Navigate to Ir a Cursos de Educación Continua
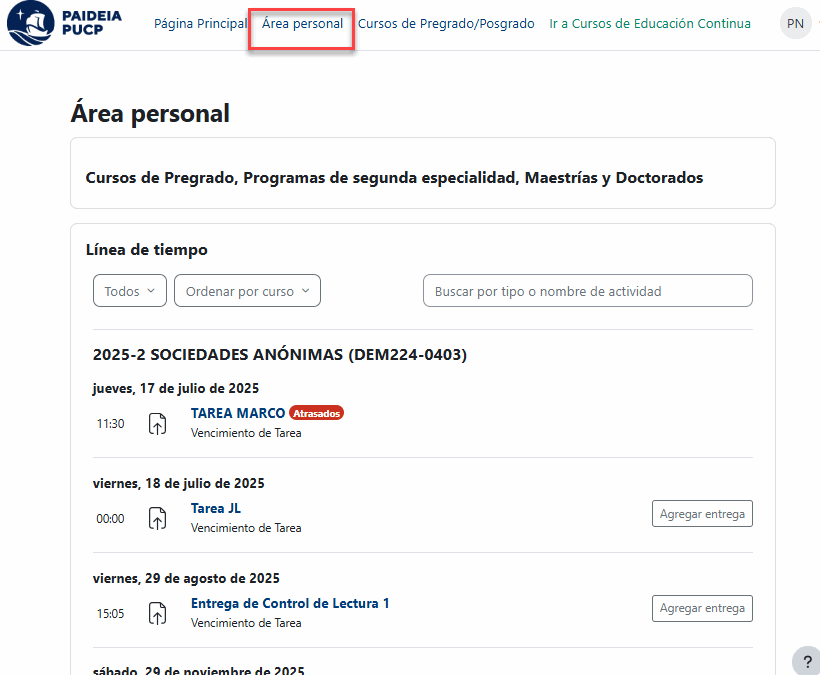Screen dimensions: 820x675 tap(650, 24)
